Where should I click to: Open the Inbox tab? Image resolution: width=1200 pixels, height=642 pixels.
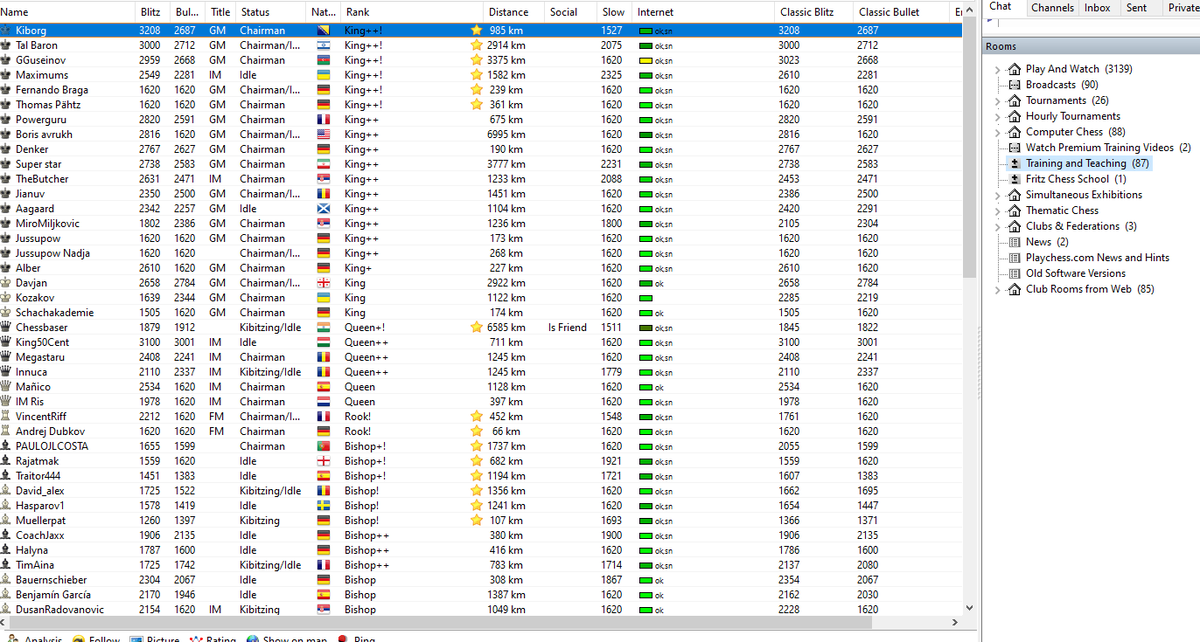pyautogui.click(x=1097, y=7)
